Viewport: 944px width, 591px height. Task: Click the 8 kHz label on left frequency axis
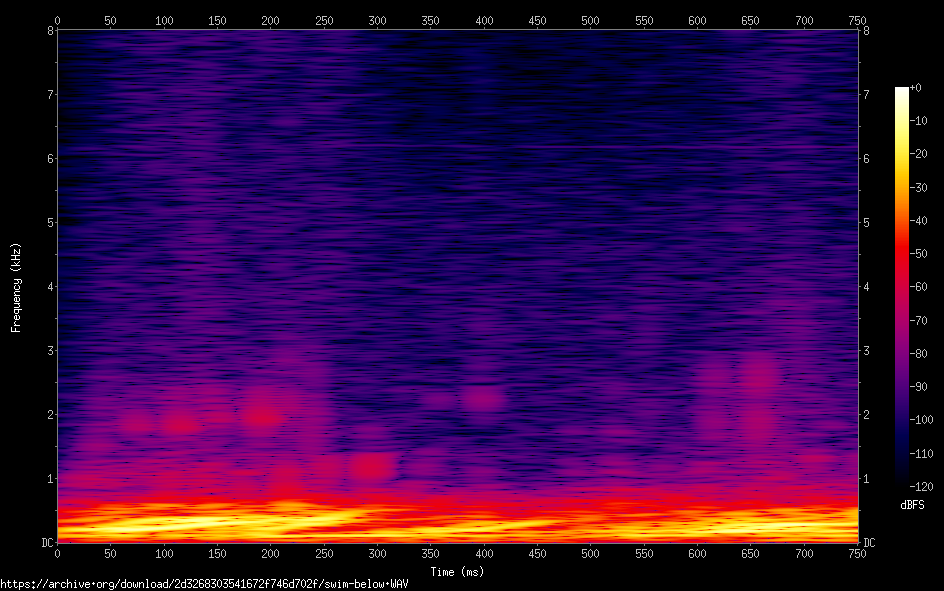click(x=47, y=30)
